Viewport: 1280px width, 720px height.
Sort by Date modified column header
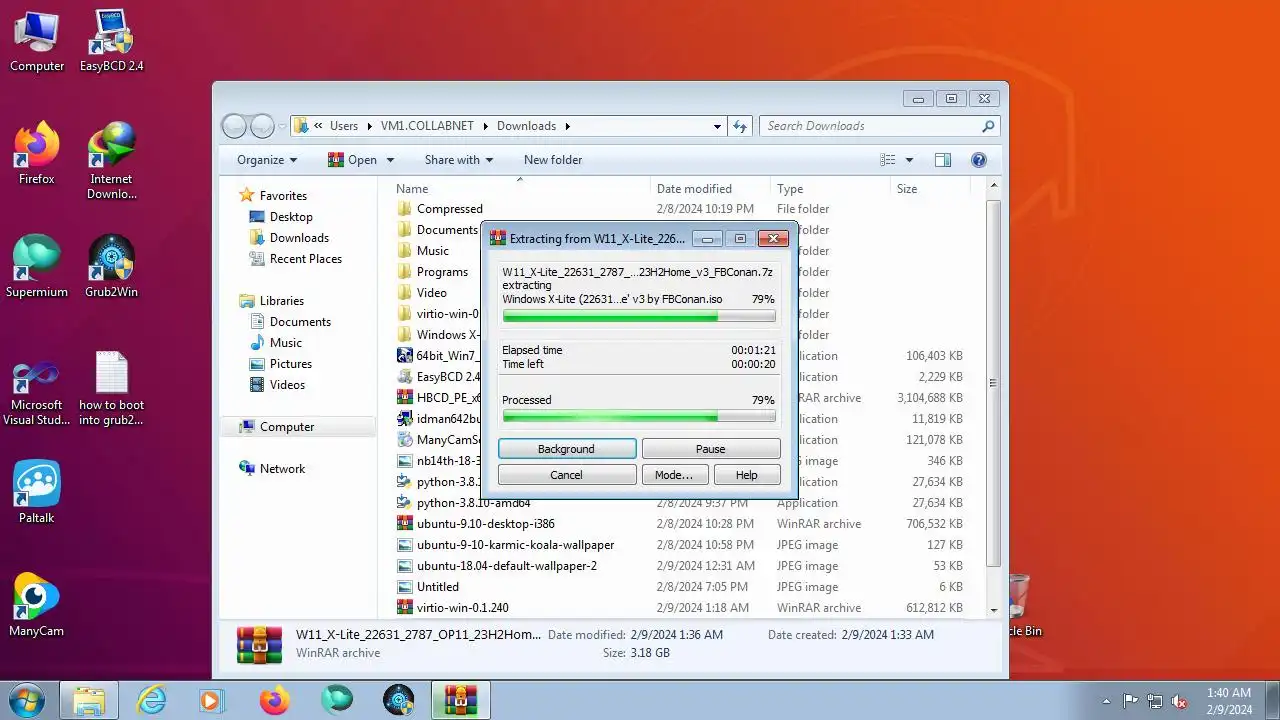pos(710,189)
